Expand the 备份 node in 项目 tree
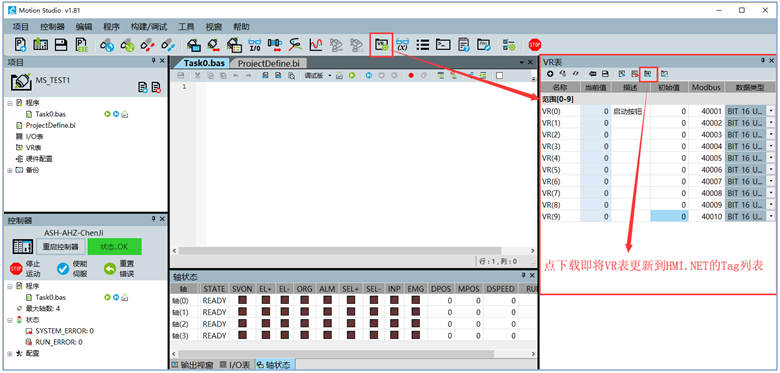Viewport: 780px width, 373px height. point(10,170)
